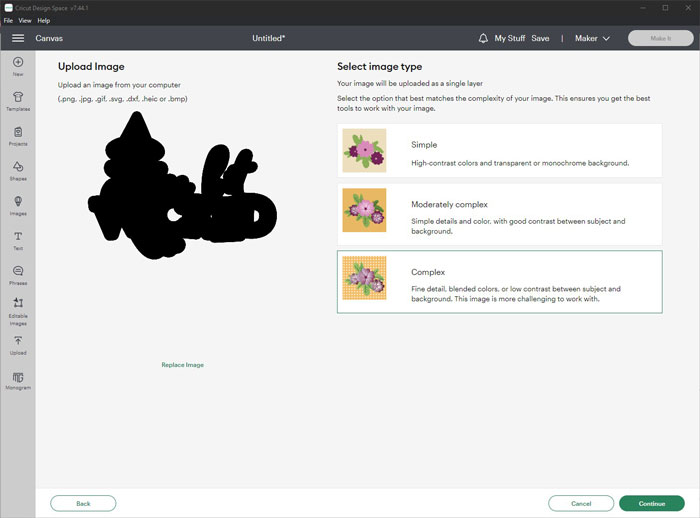Viewport: 700px width, 518px height.
Task: Select the Text tool in sidebar
Action: (x=18, y=241)
